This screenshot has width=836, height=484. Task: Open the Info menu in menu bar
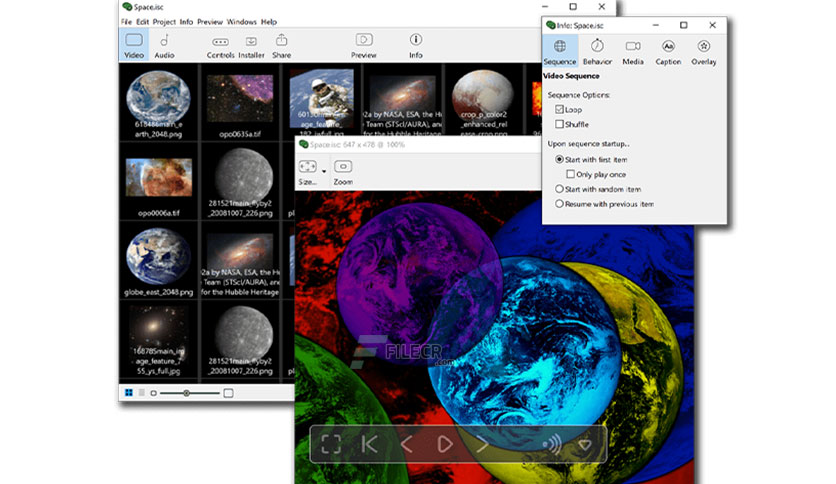click(186, 22)
